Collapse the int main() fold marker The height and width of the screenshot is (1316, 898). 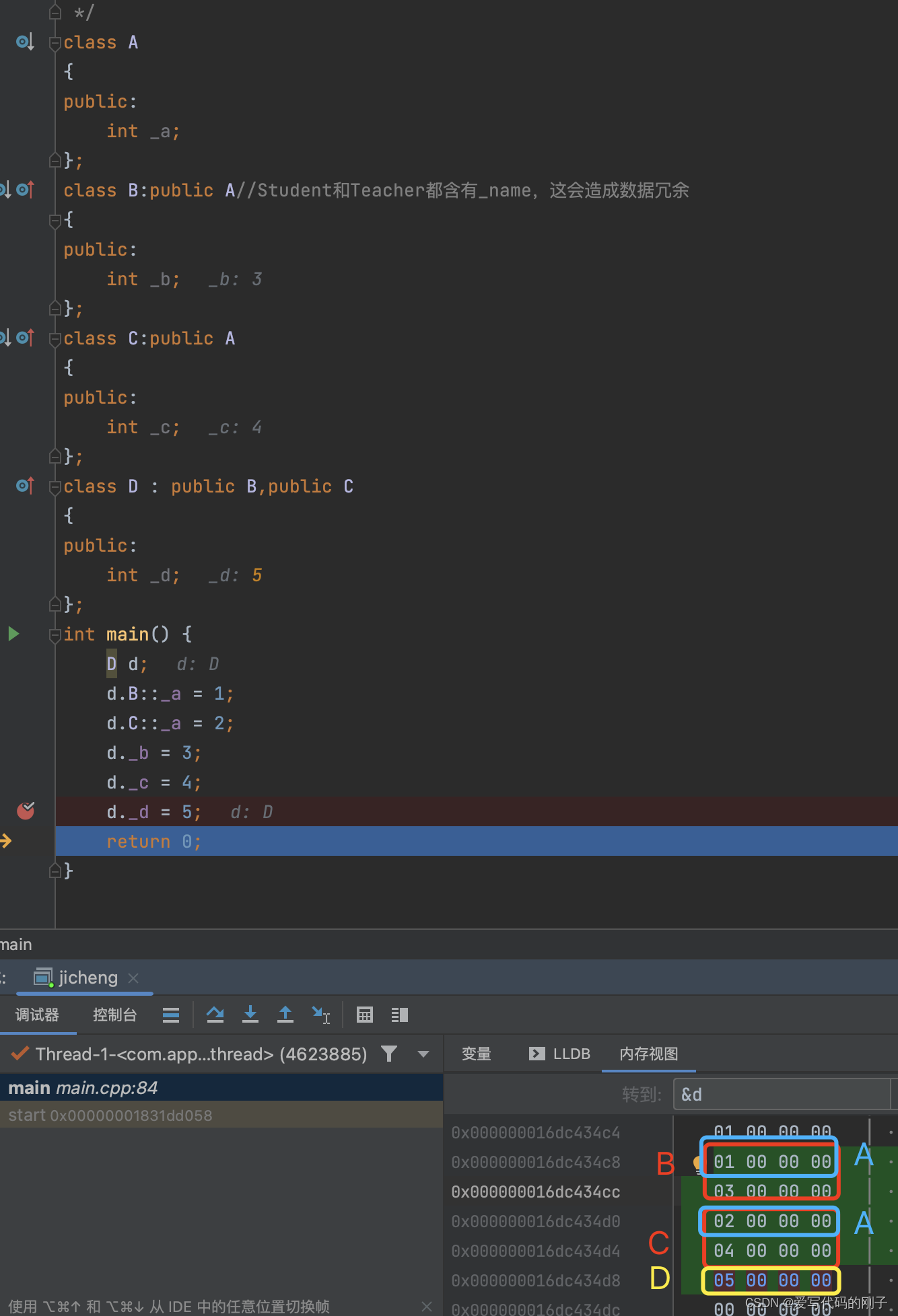click(x=55, y=635)
